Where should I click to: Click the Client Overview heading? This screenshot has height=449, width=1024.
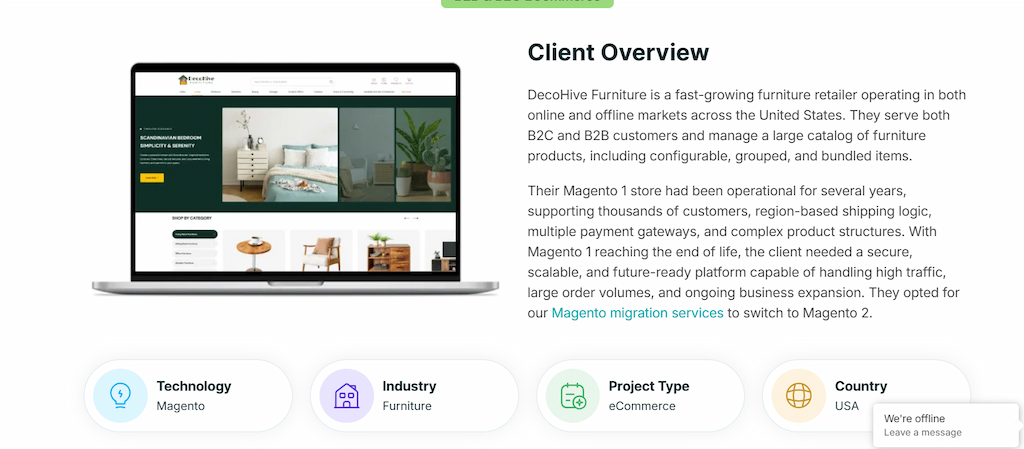(x=618, y=52)
